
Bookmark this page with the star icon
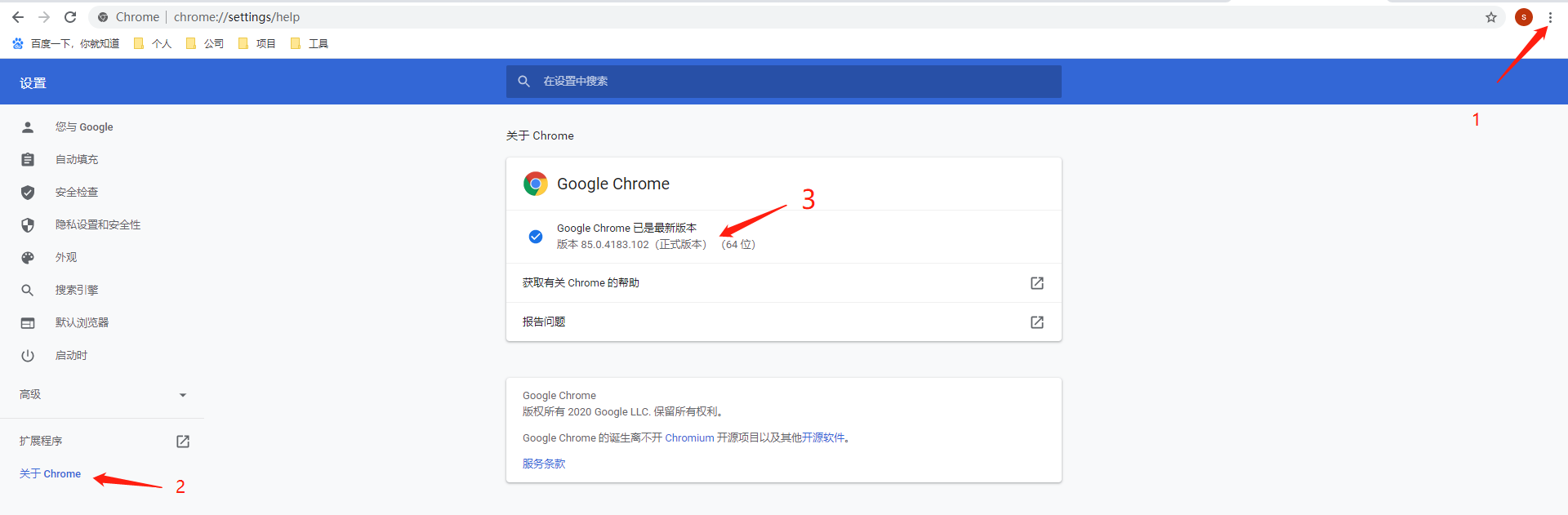click(1491, 17)
